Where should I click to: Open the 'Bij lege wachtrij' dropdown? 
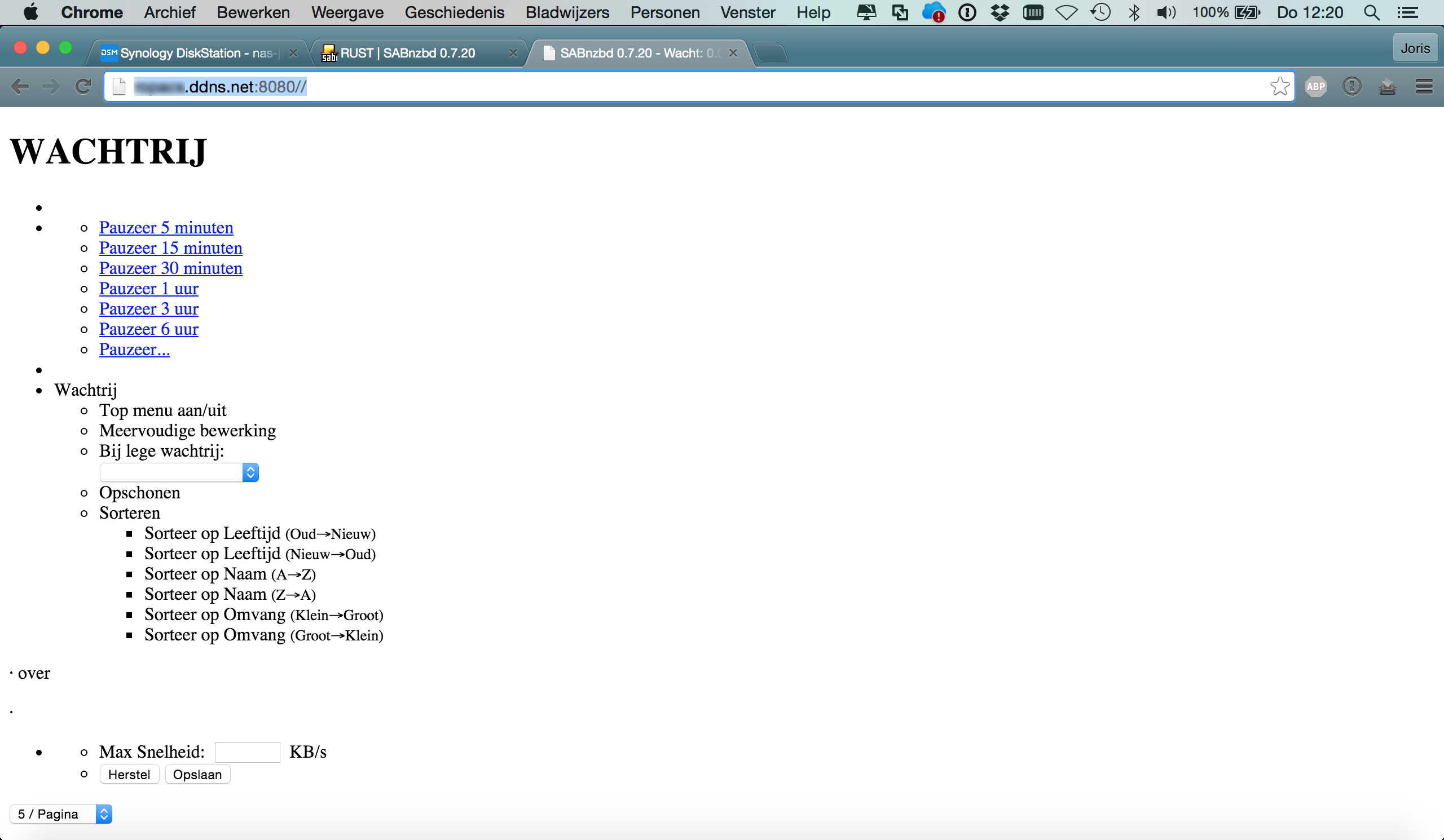[179, 472]
